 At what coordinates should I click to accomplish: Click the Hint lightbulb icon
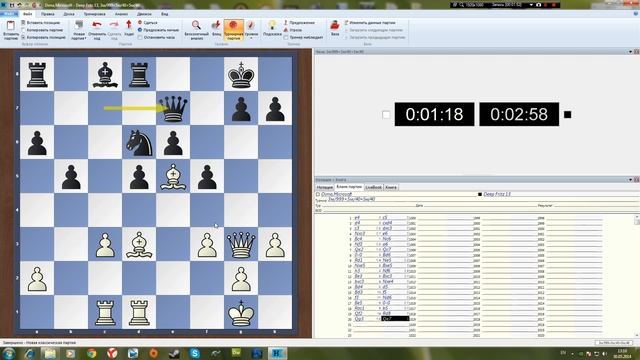pos(272,25)
